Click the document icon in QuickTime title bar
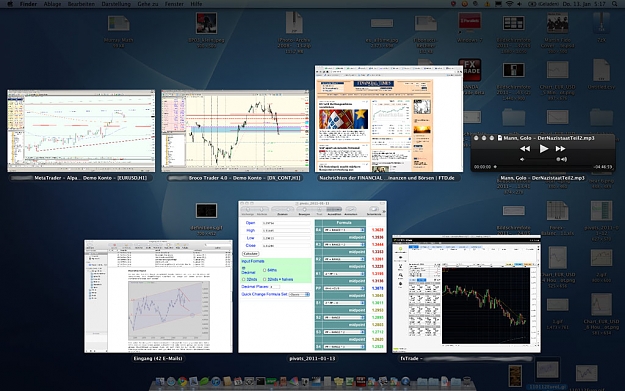The image size is (625, 391). click(500, 138)
